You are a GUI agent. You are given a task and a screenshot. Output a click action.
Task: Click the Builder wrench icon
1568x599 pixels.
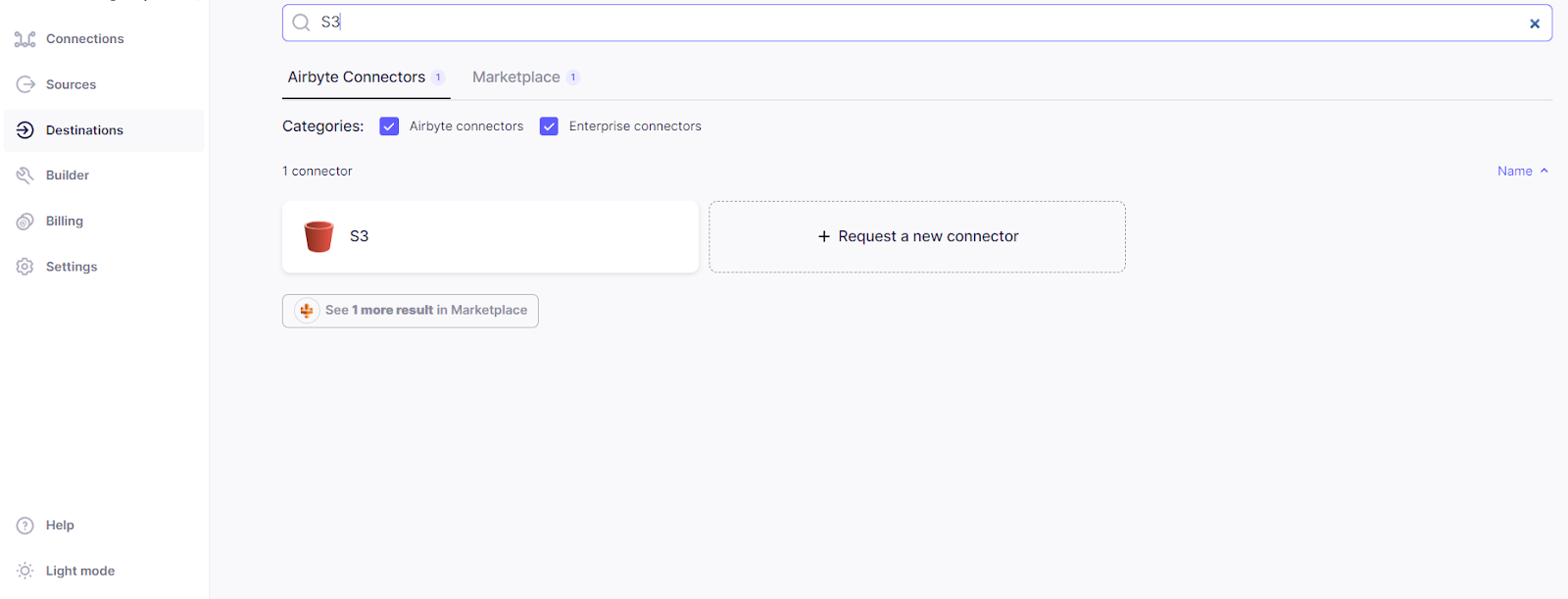click(x=25, y=175)
